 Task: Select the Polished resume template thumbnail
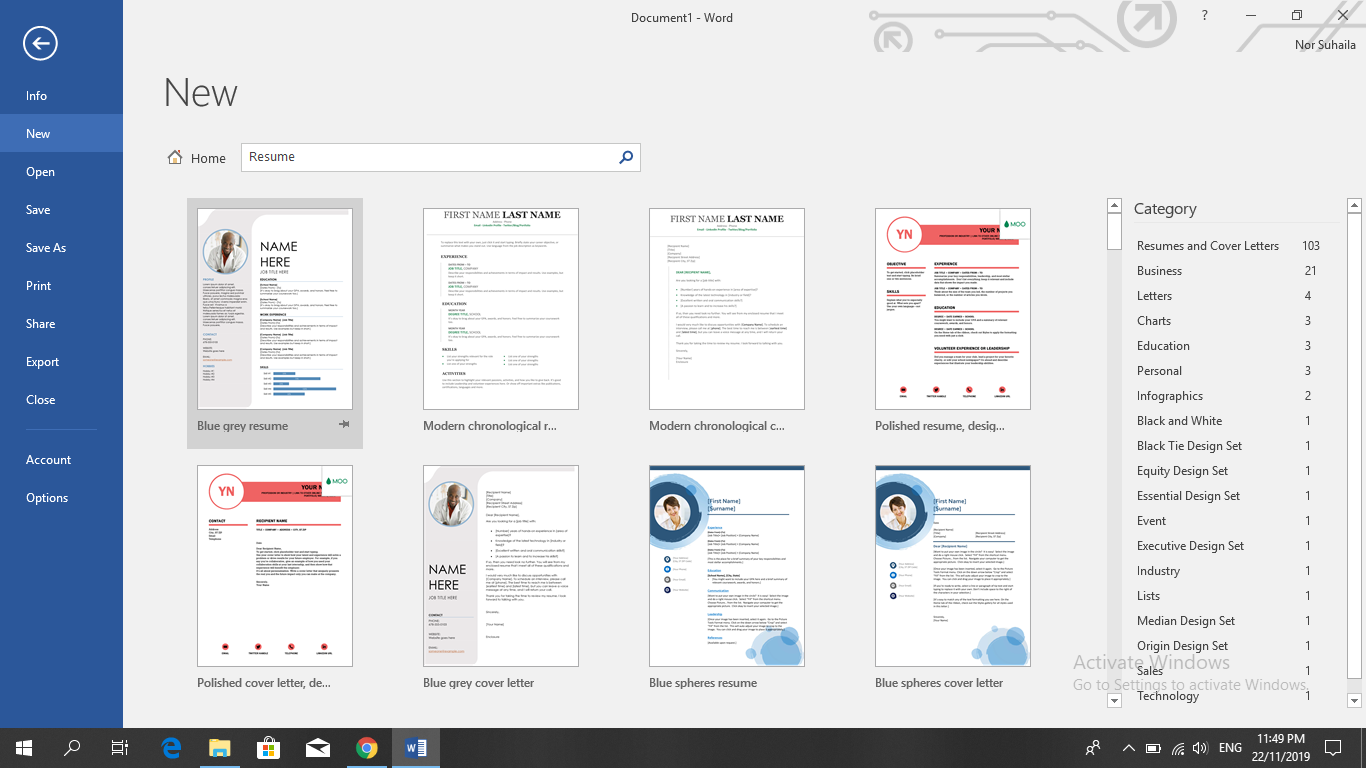[953, 309]
